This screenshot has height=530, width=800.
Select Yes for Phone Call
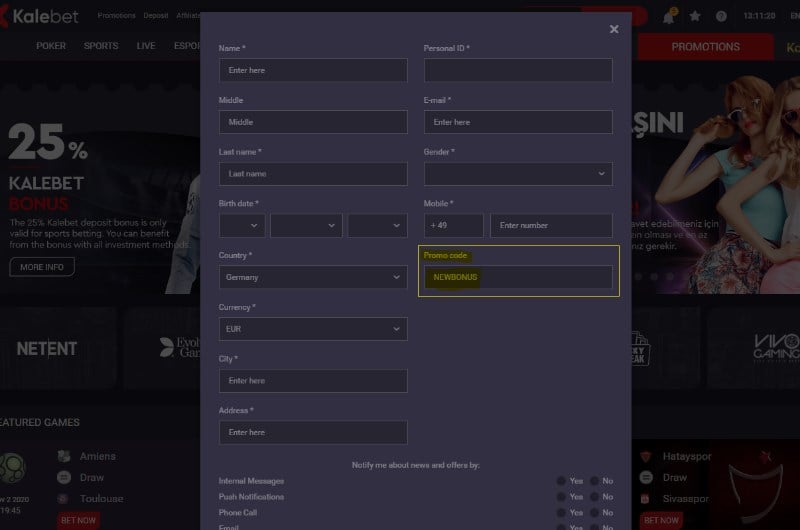[x=562, y=513]
